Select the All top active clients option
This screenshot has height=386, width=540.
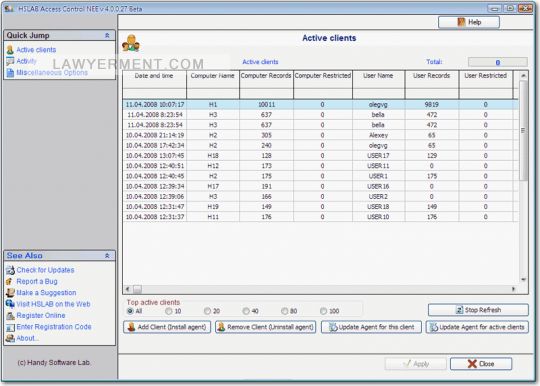tap(130, 311)
